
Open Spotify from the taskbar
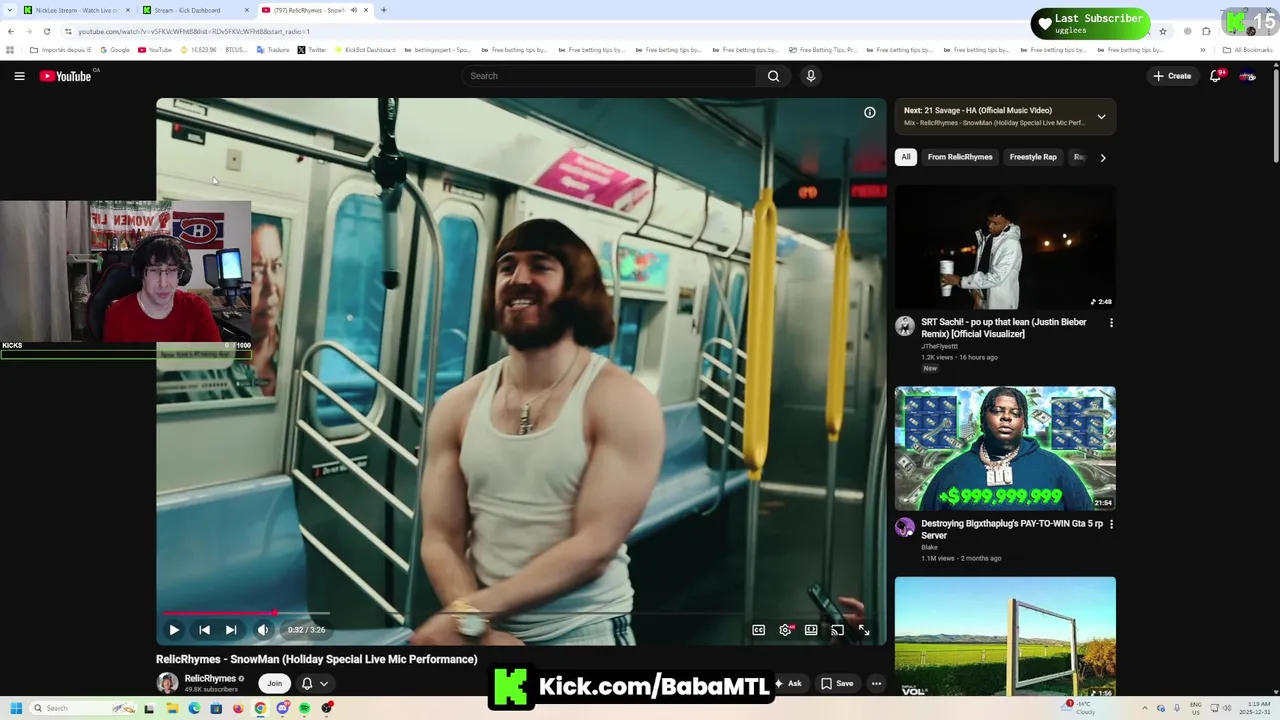coord(305,708)
